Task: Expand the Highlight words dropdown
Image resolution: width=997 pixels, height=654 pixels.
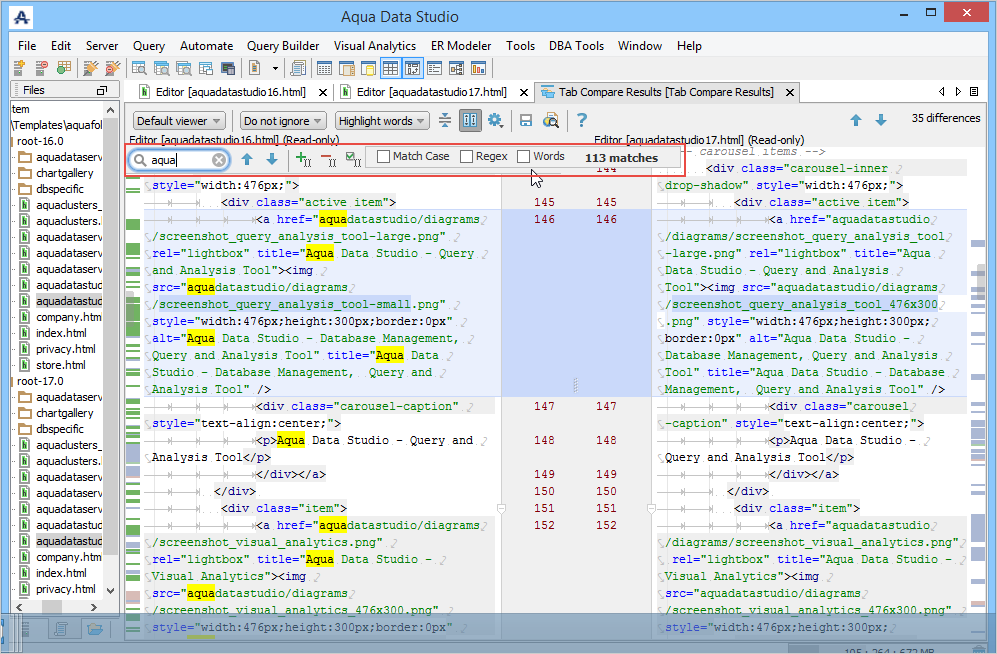Action: [x=381, y=121]
